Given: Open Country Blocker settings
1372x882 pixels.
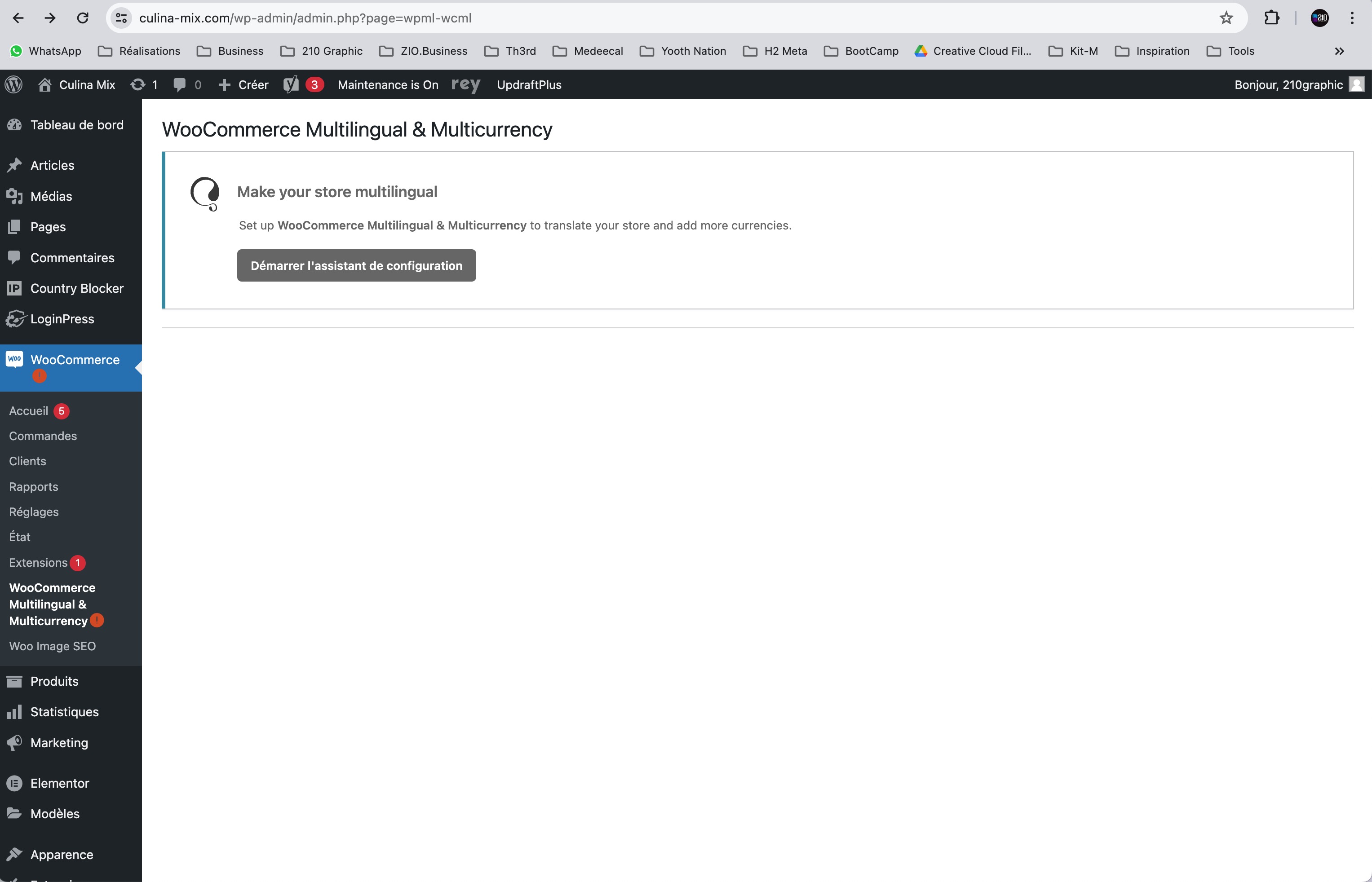Looking at the screenshot, I should tap(71, 288).
